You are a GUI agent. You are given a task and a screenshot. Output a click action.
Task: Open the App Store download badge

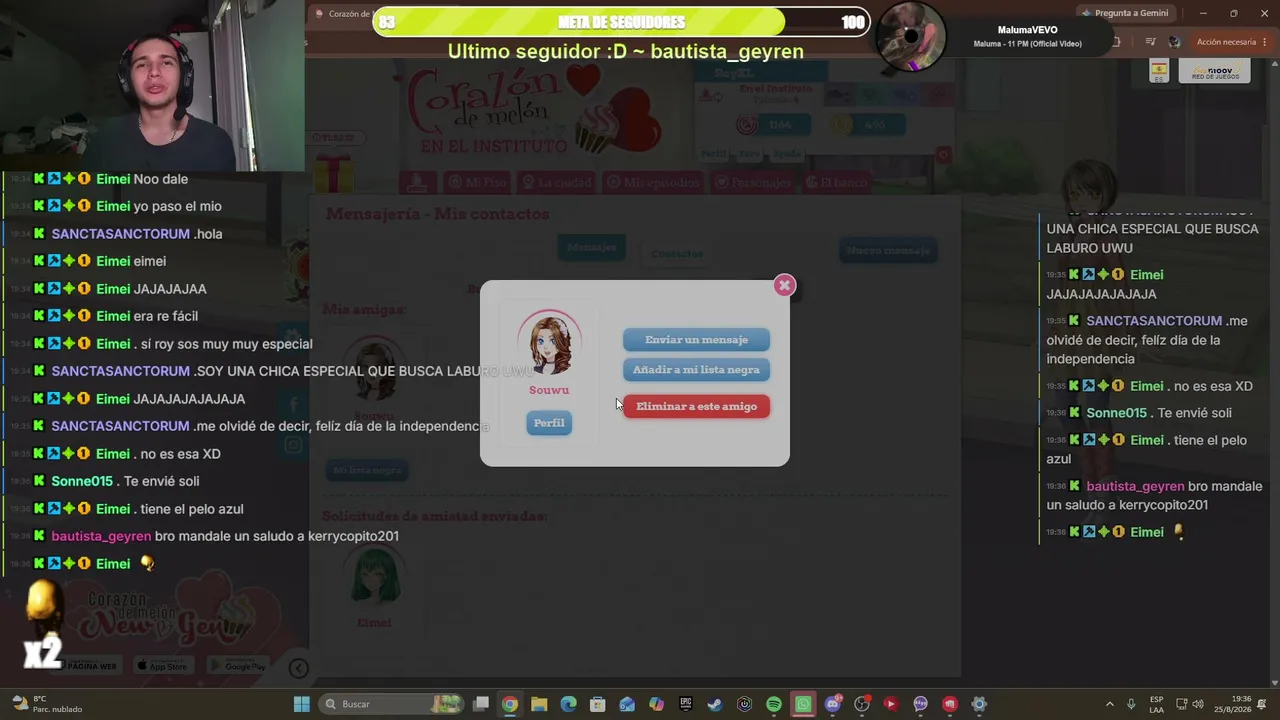click(162, 666)
